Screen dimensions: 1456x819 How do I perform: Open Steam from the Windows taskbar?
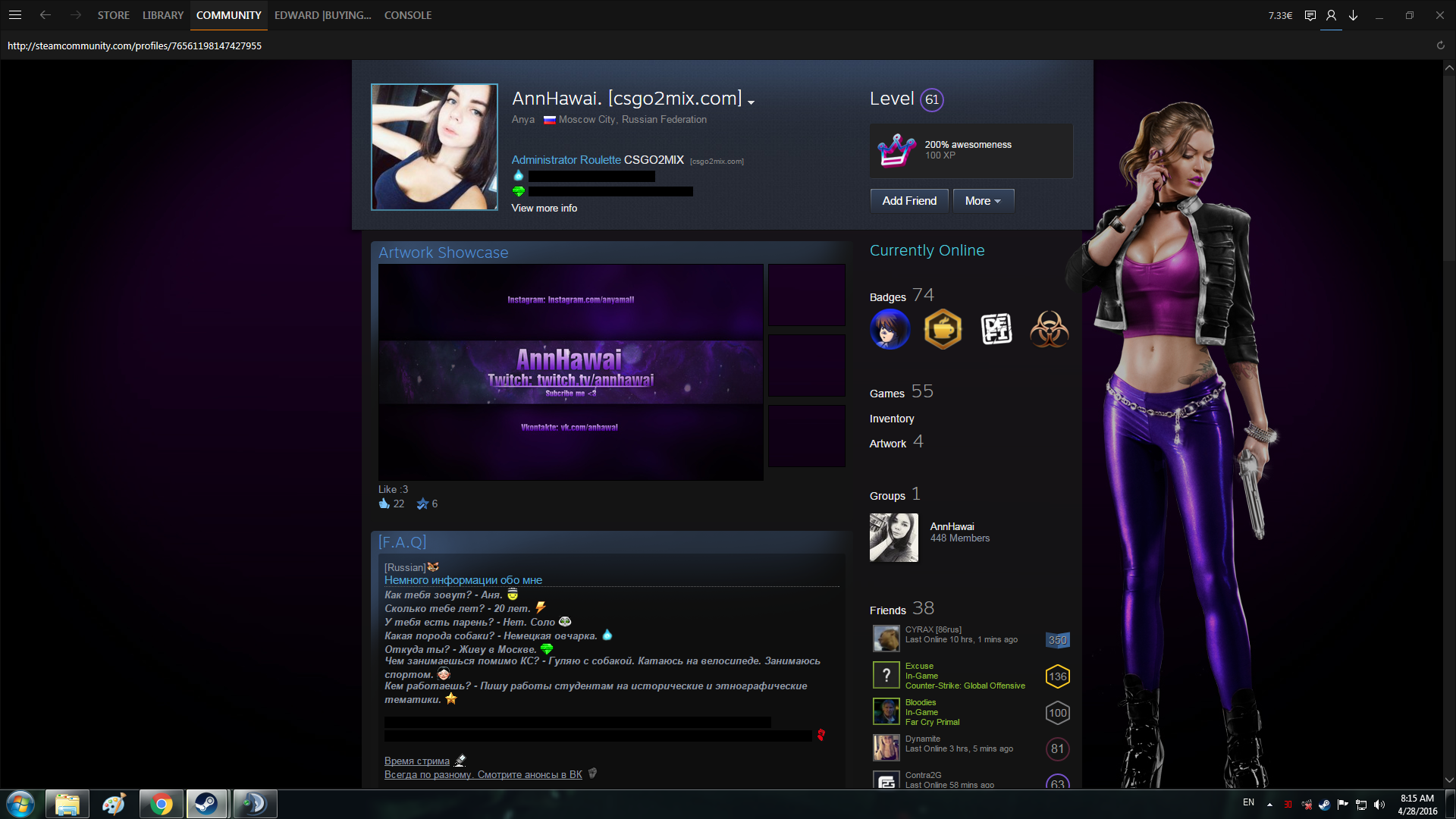click(206, 804)
